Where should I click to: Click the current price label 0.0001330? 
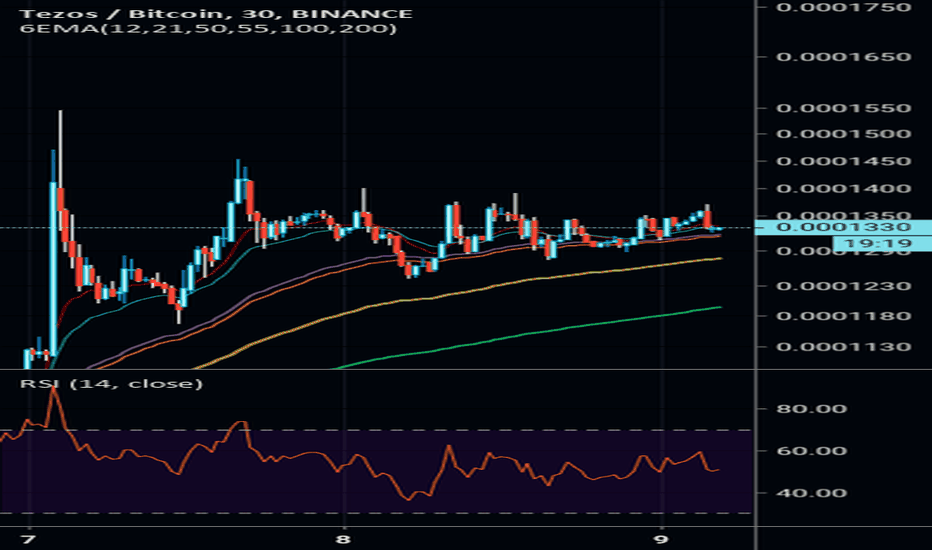point(843,227)
